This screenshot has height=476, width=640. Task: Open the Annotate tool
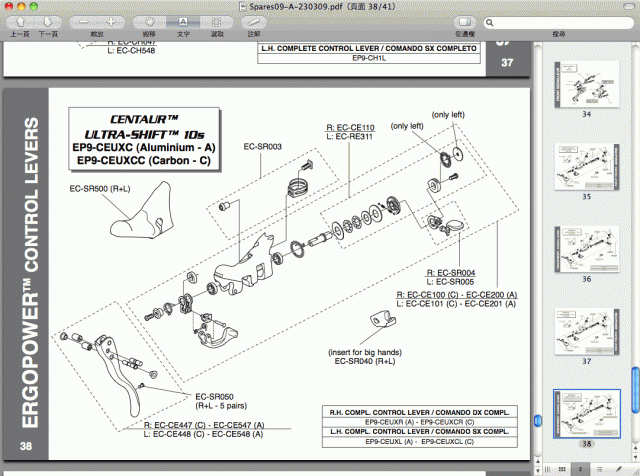tap(253, 22)
